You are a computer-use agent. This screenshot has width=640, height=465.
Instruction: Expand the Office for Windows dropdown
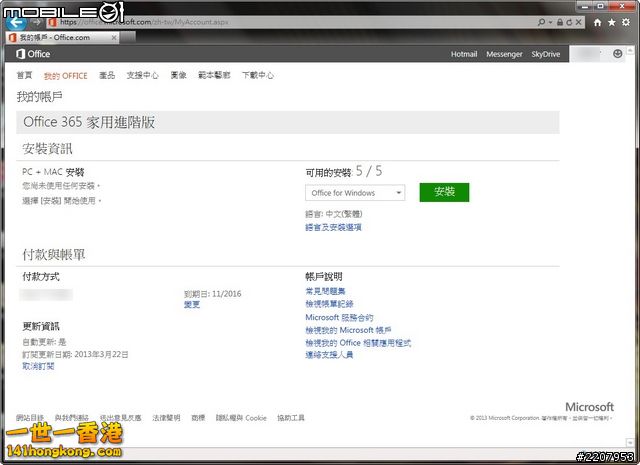[x=355, y=193]
